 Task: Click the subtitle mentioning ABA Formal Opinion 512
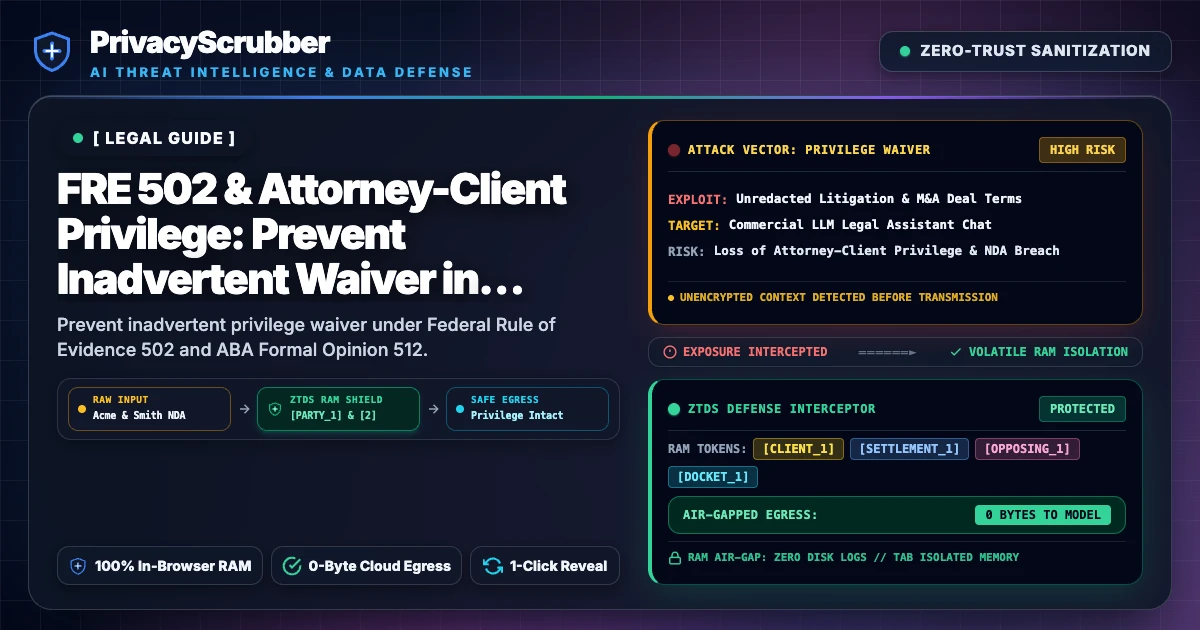click(x=306, y=338)
